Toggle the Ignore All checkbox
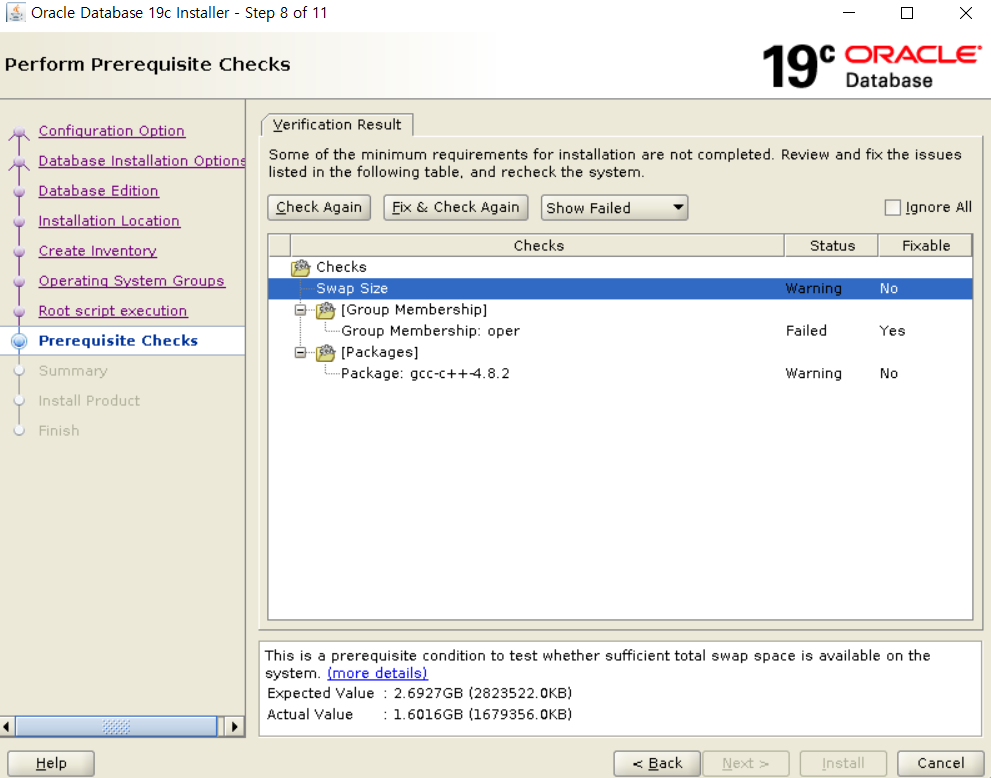 point(892,207)
